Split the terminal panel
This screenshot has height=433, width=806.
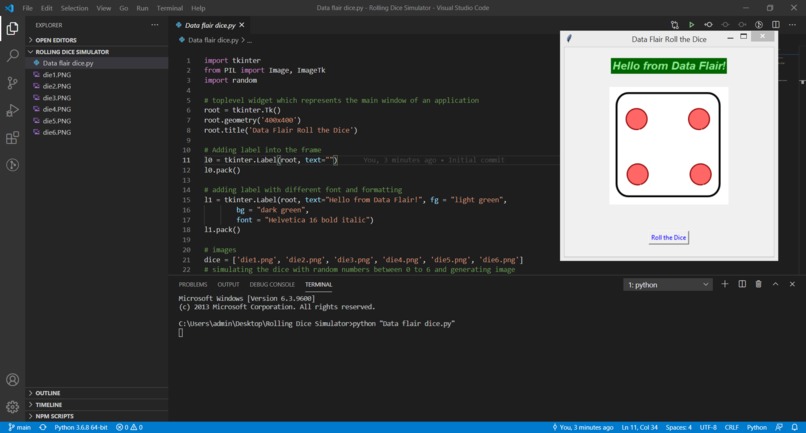(742, 284)
